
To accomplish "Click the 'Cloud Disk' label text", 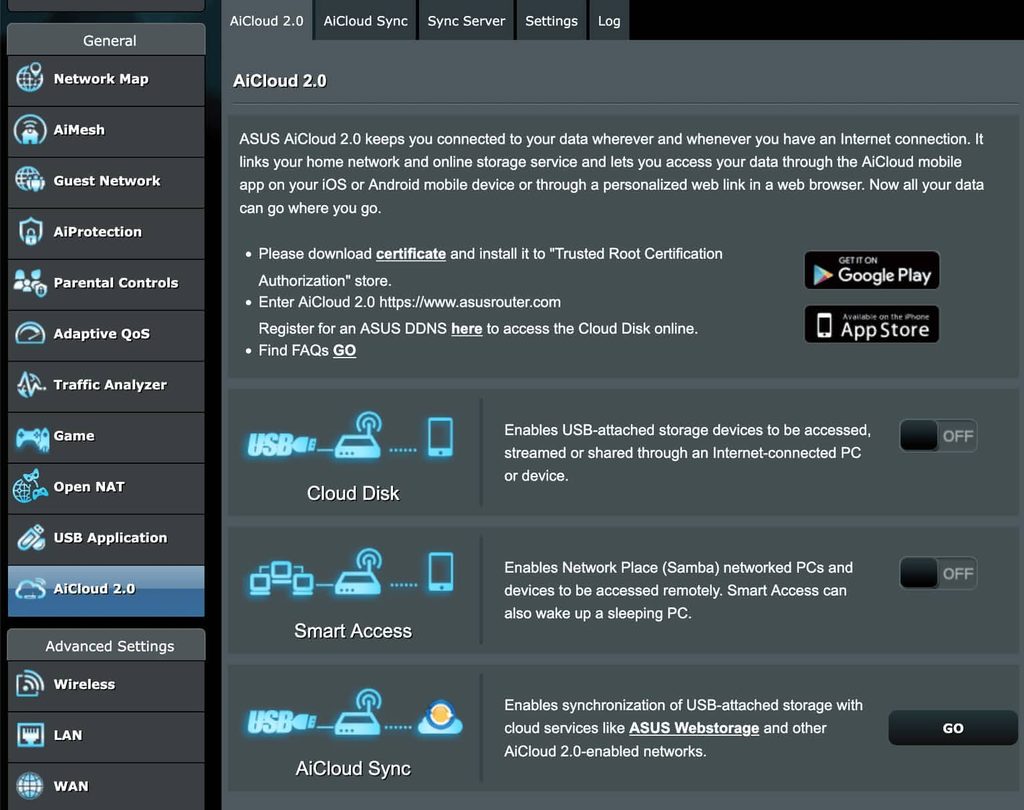I will [x=353, y=493].
